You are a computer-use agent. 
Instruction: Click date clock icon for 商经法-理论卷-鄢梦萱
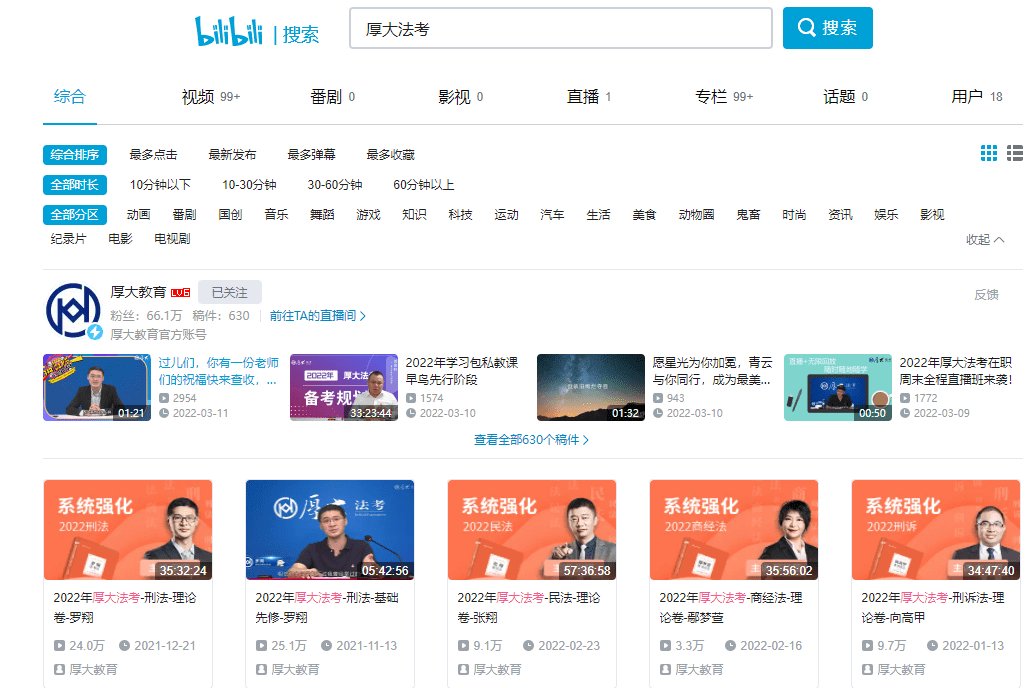[730, 646]
